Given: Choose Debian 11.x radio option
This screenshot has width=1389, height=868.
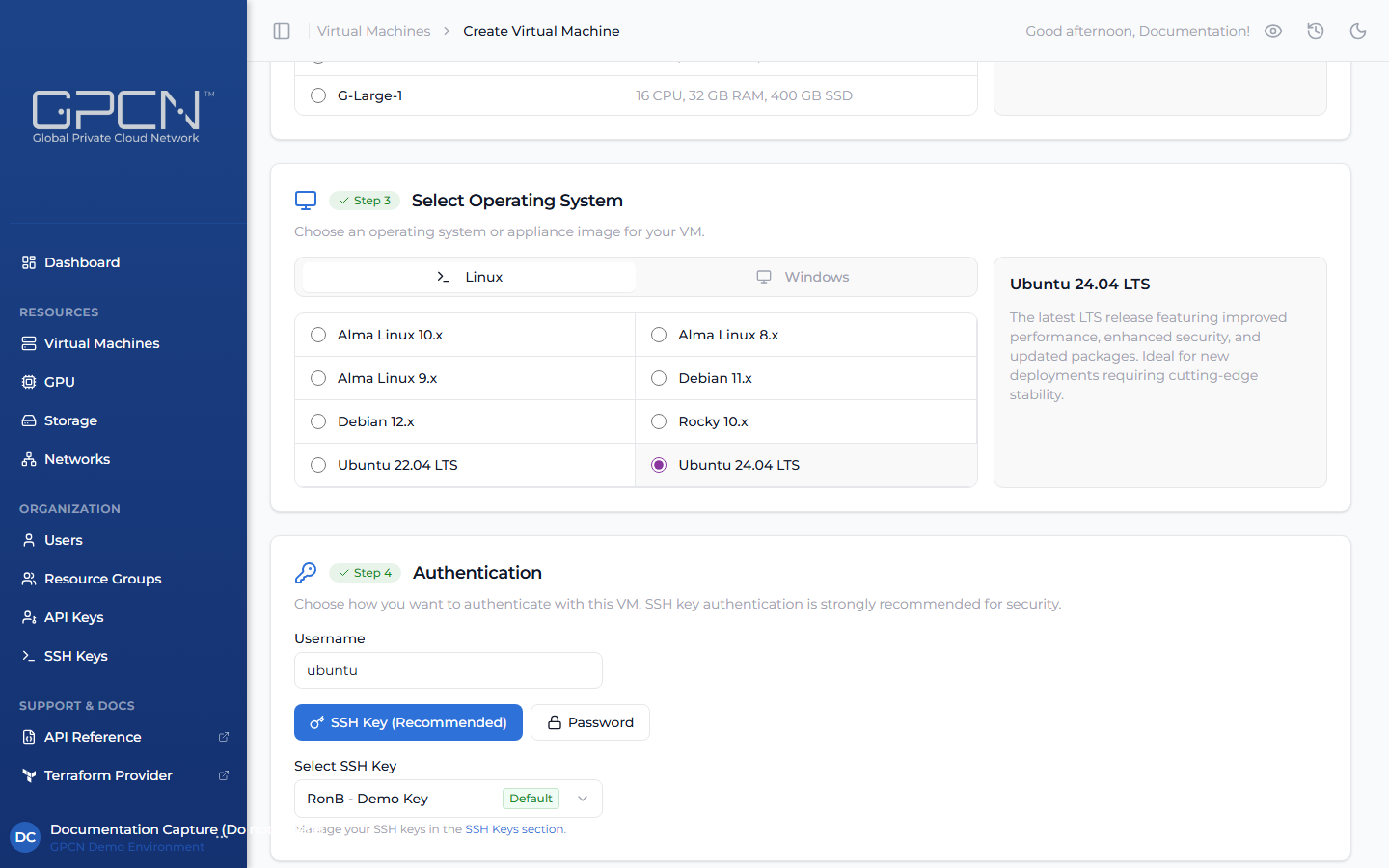Looking at the screenshot, I should click(659, 378).
